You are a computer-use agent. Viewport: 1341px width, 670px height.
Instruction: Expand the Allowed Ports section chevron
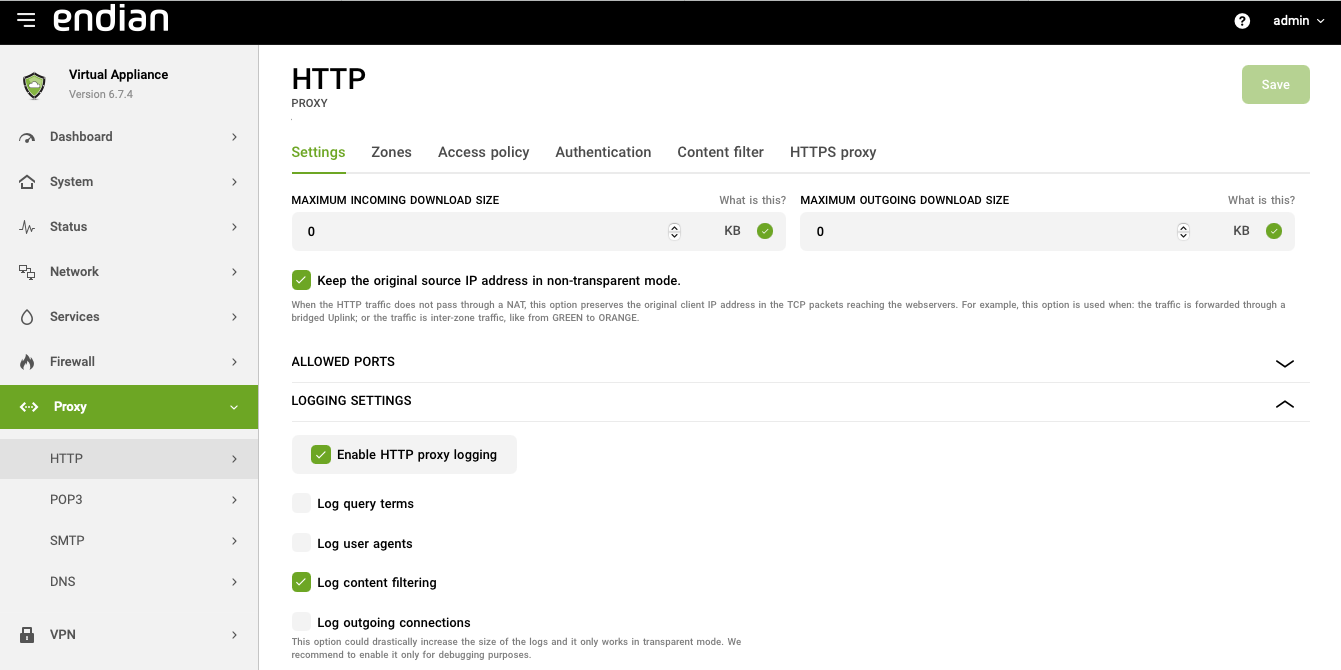[1285, 363]
